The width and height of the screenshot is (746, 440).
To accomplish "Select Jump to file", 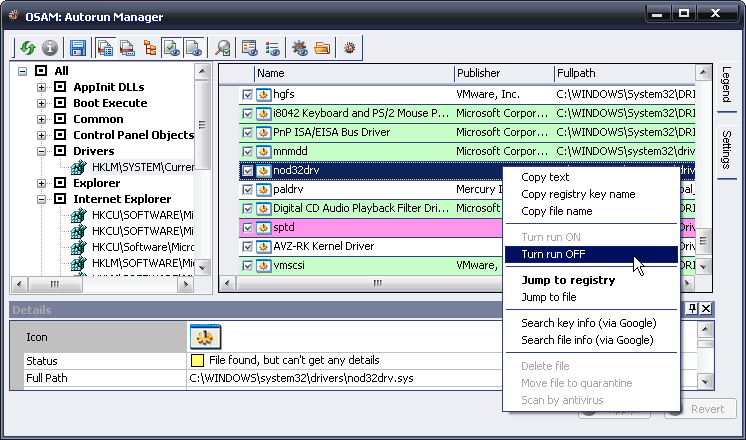I will 549,297.
